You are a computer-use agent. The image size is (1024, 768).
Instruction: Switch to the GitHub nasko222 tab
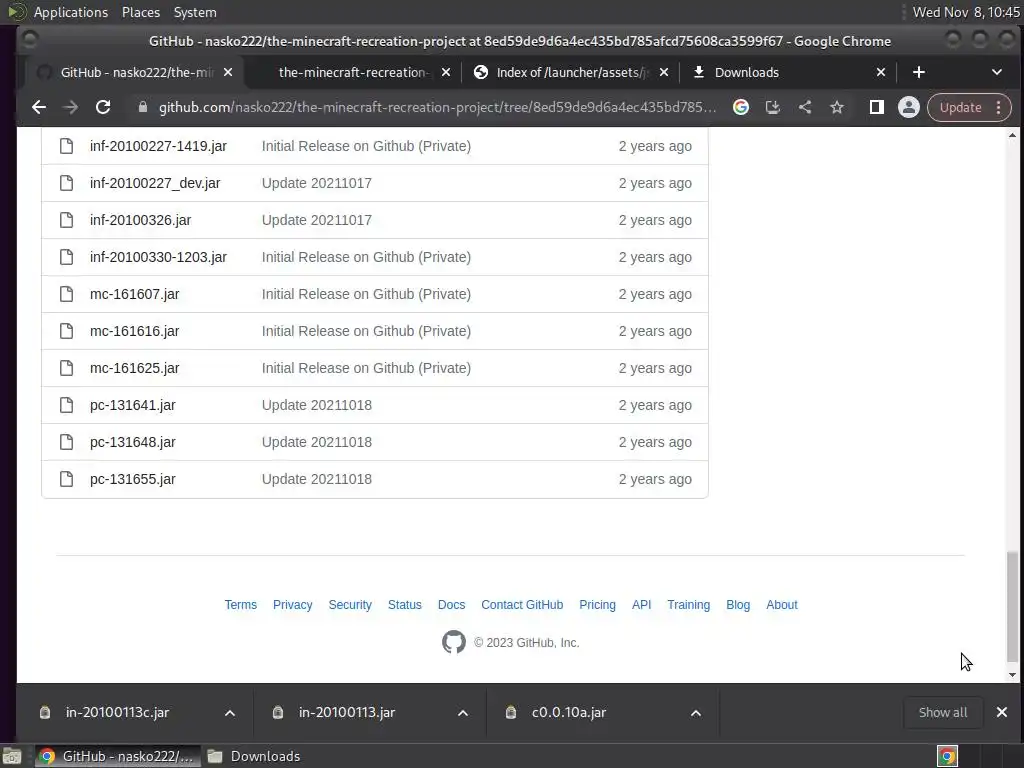pyautogui.click(x=135, y=72)
